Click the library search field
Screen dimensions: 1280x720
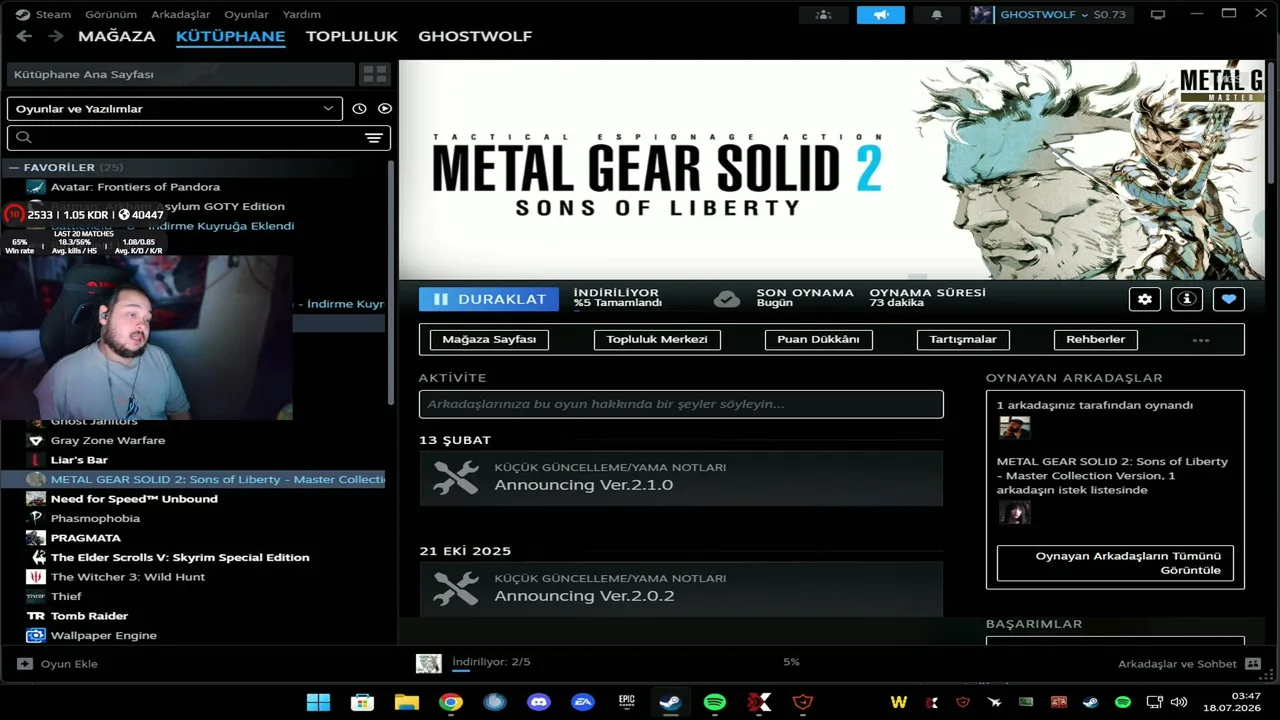click(199, 138)
